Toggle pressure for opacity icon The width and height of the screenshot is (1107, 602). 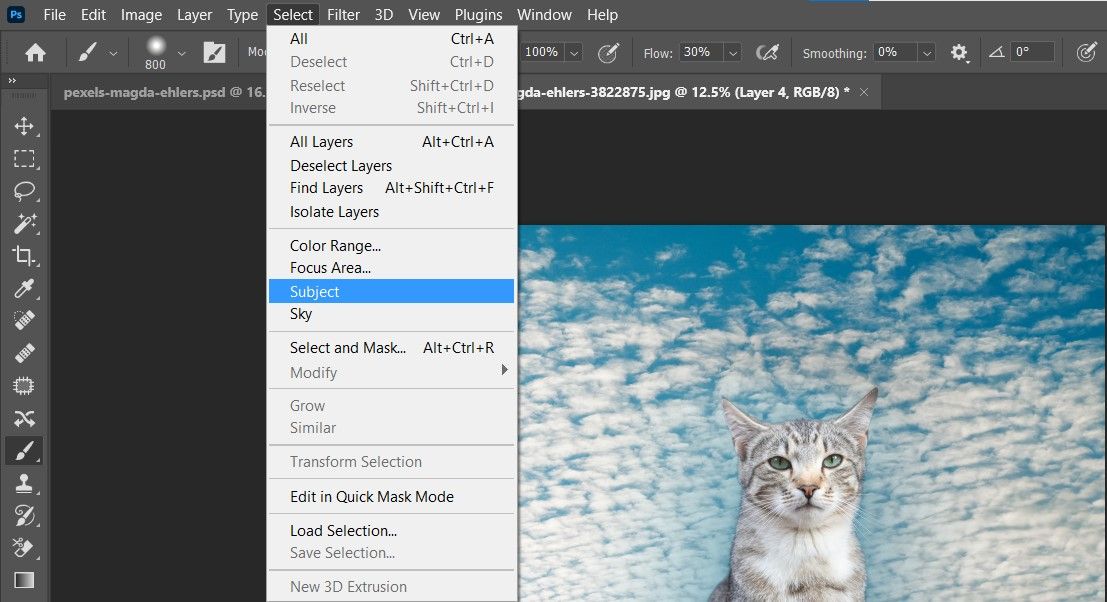pyautogui.click(x=608, y=52)
